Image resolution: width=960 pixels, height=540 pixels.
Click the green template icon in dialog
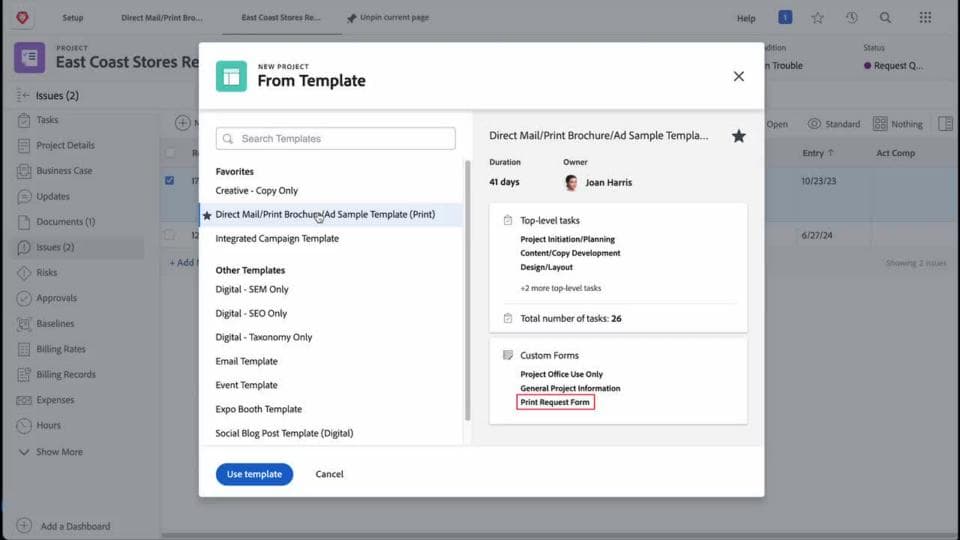tap(231, 77)
